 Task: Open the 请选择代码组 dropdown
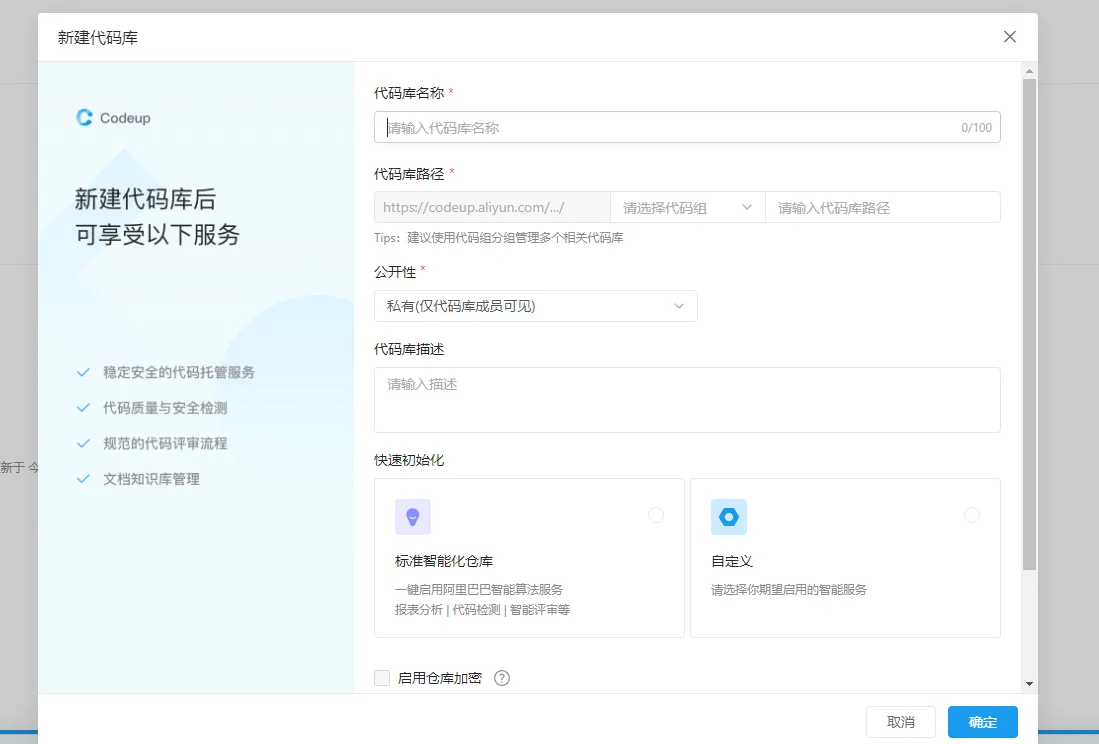687,207
